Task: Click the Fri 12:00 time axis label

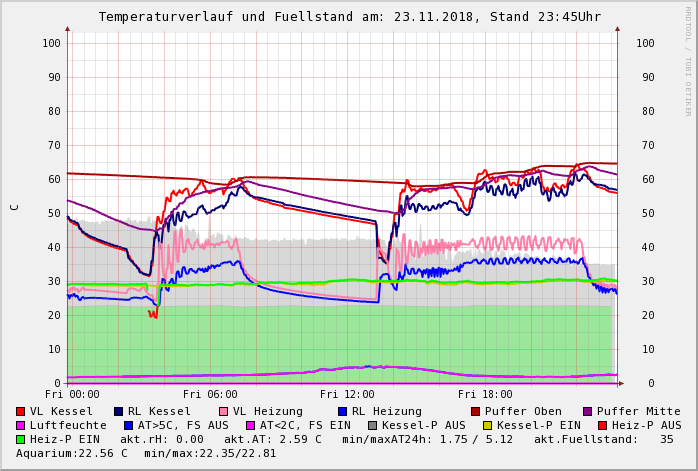Action: pos(347,395)
